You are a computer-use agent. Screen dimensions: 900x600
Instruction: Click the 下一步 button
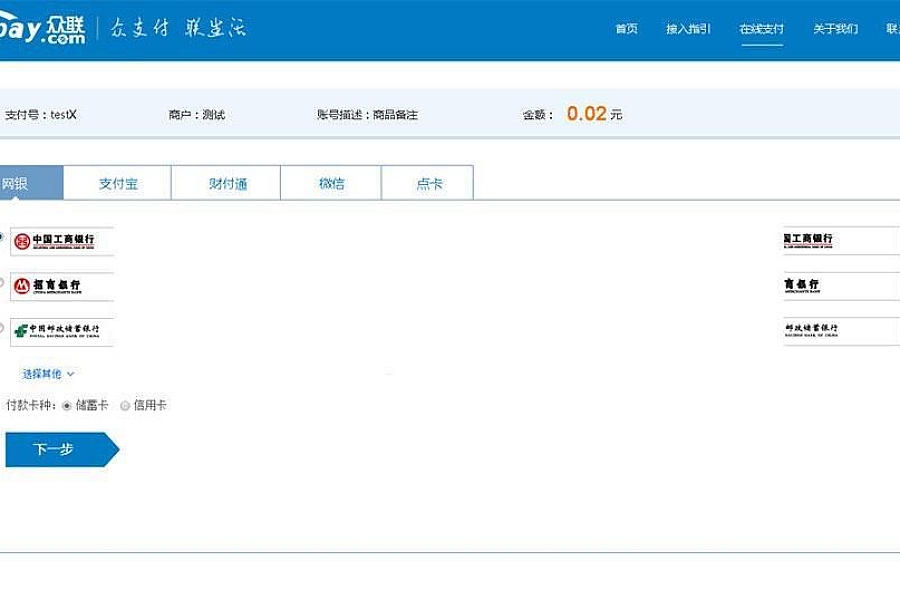62,449
